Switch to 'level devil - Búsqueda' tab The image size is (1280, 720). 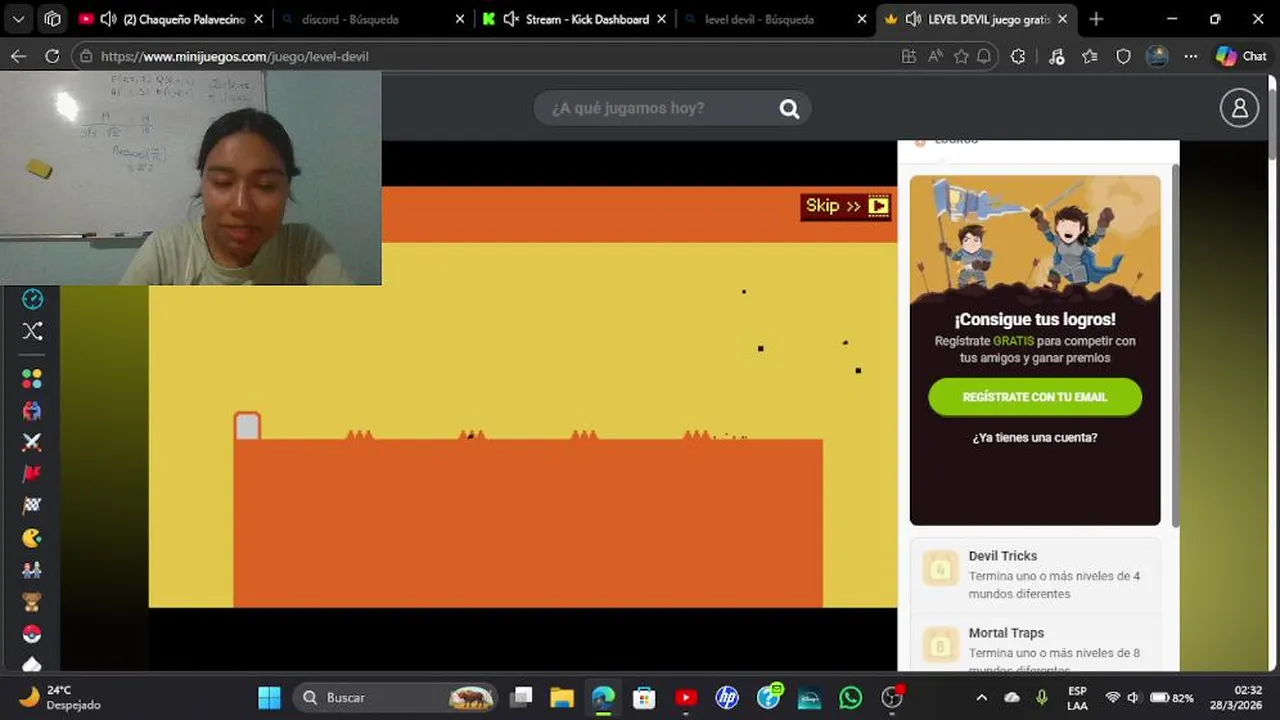pyautogui.click(x=775, y=19)
